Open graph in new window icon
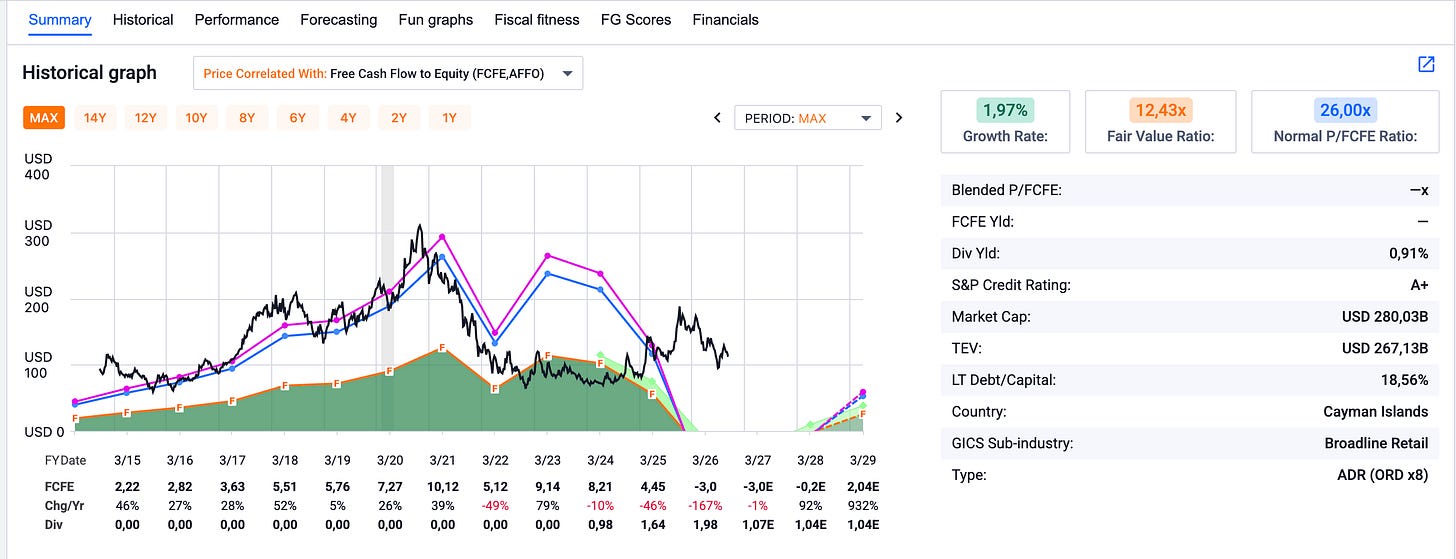The width and height of the screenshot is (1456, 559). tap(1426, 64)
